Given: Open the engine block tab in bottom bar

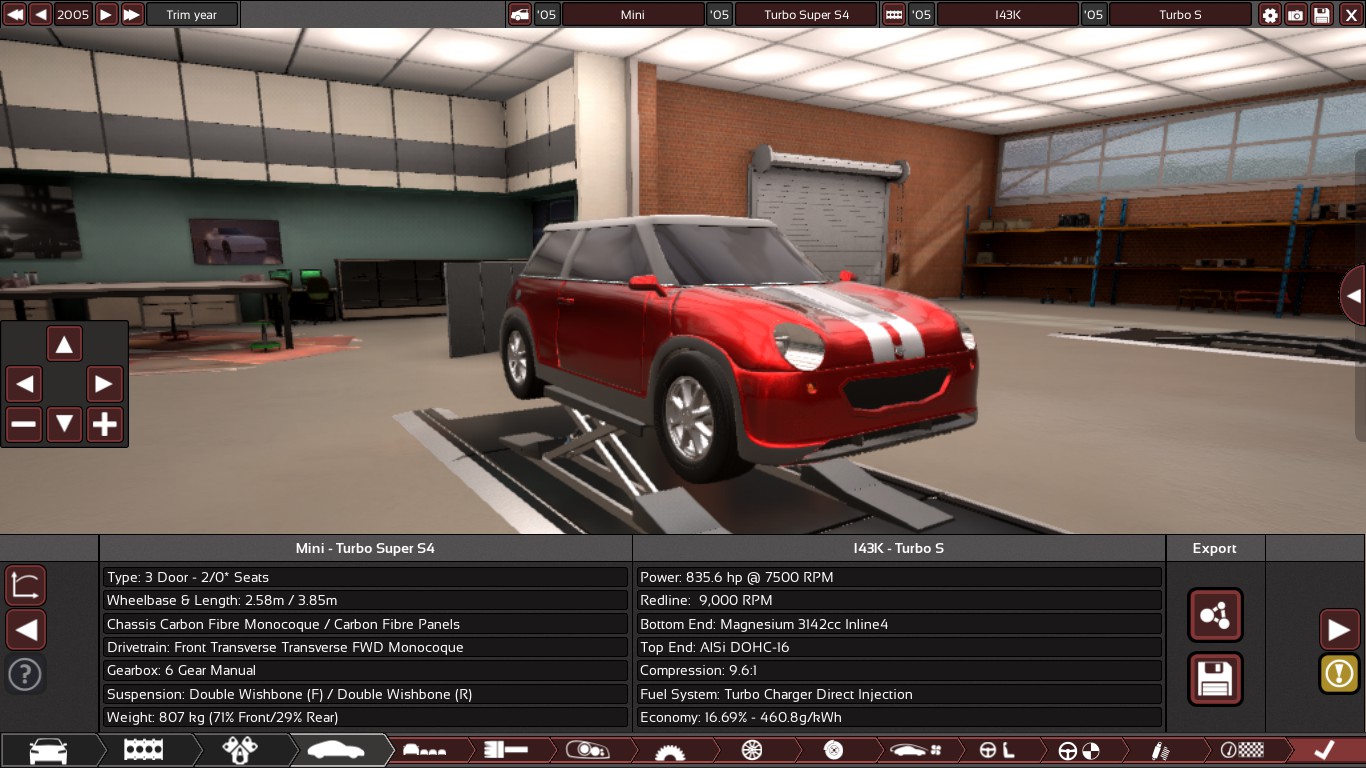Looking at the screenshot, I should pos(143,750).
